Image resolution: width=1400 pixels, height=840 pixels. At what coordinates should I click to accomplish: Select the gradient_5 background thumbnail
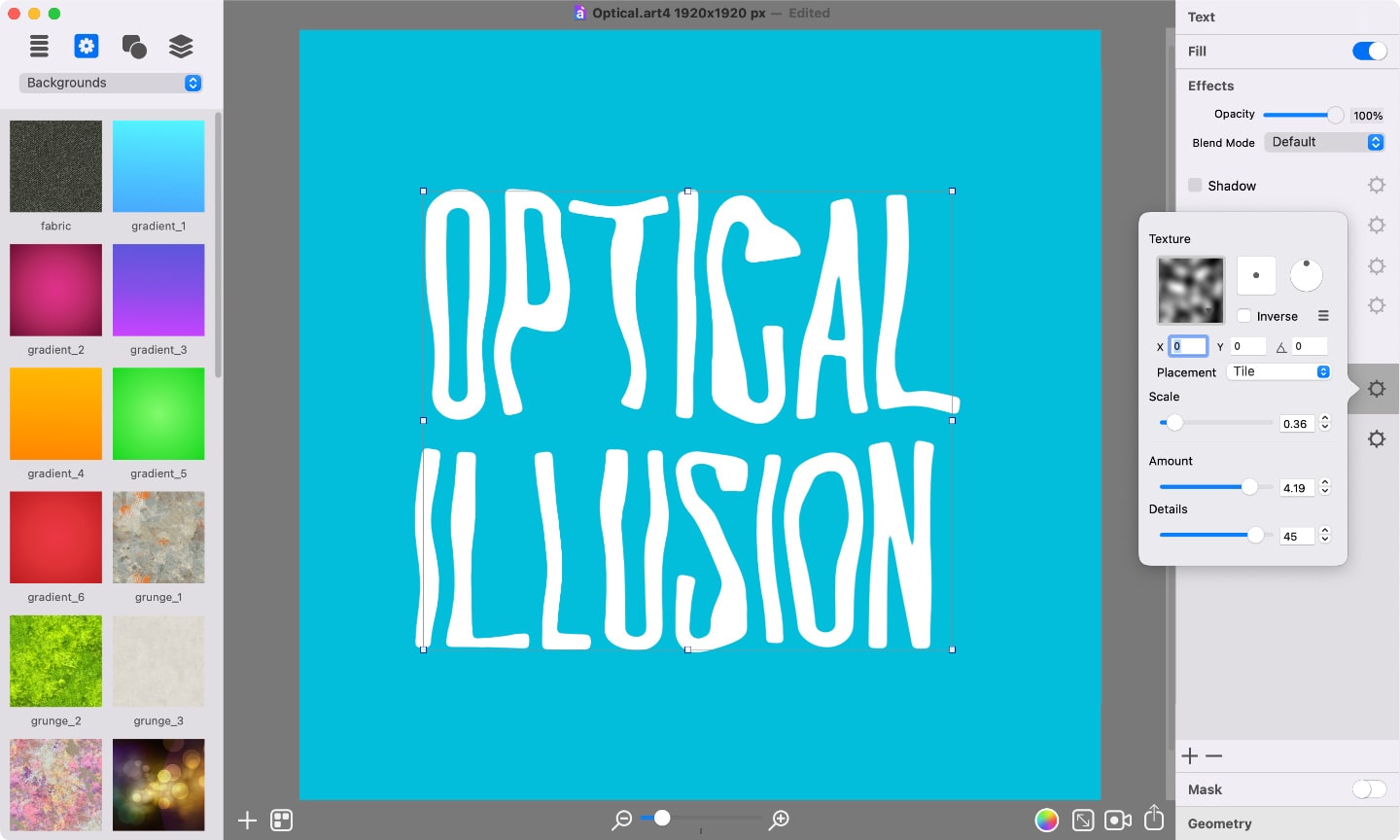(x=158, y=413)
